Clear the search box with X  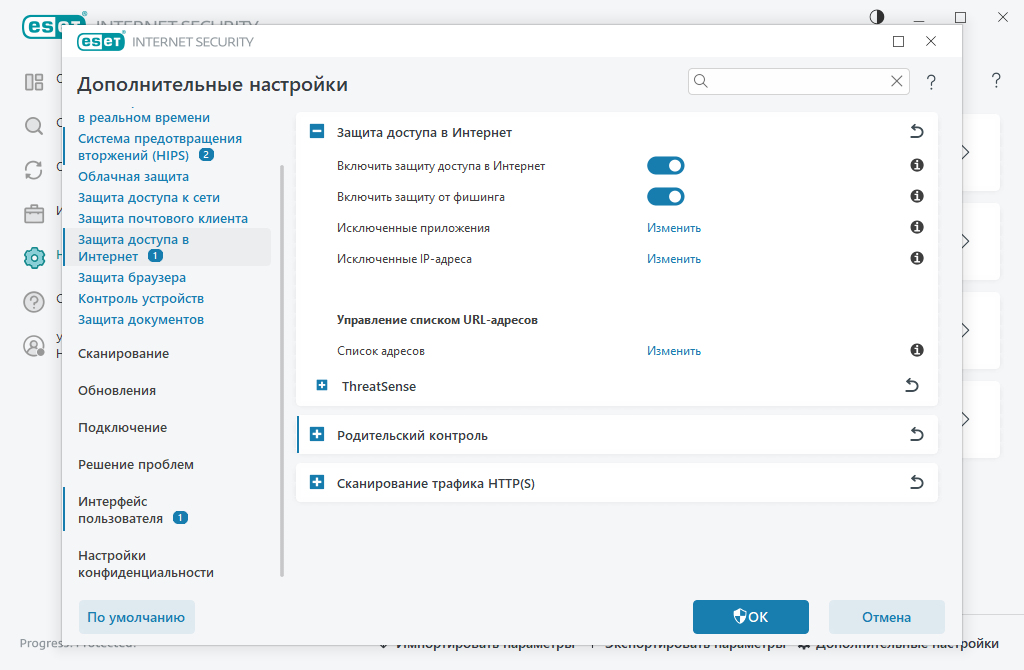click(897, 81)
